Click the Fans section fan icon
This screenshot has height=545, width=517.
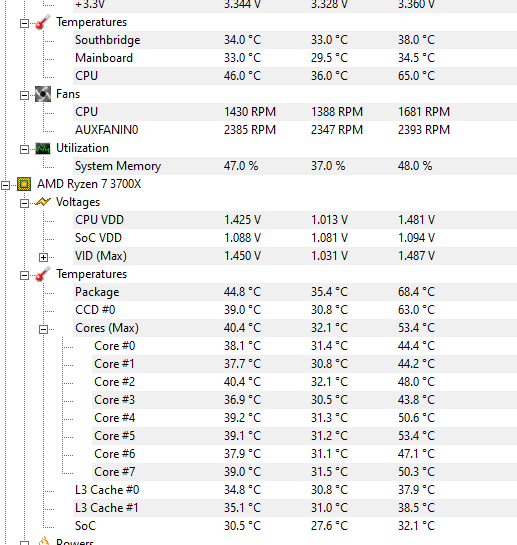click(x=43, y=94)
